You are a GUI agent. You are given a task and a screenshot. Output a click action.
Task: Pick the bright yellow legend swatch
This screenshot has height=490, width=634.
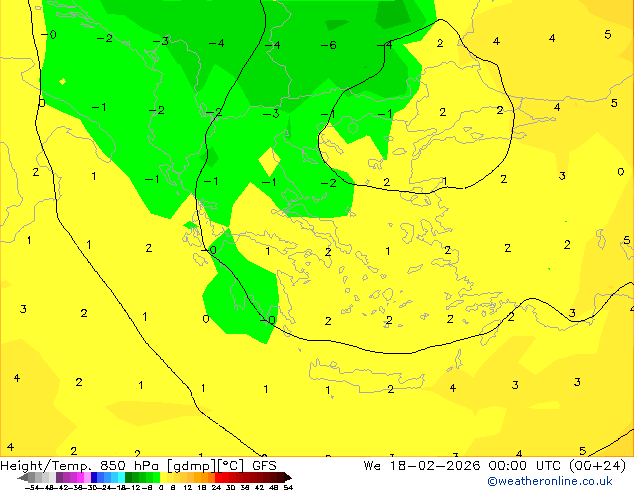[163, 477]
